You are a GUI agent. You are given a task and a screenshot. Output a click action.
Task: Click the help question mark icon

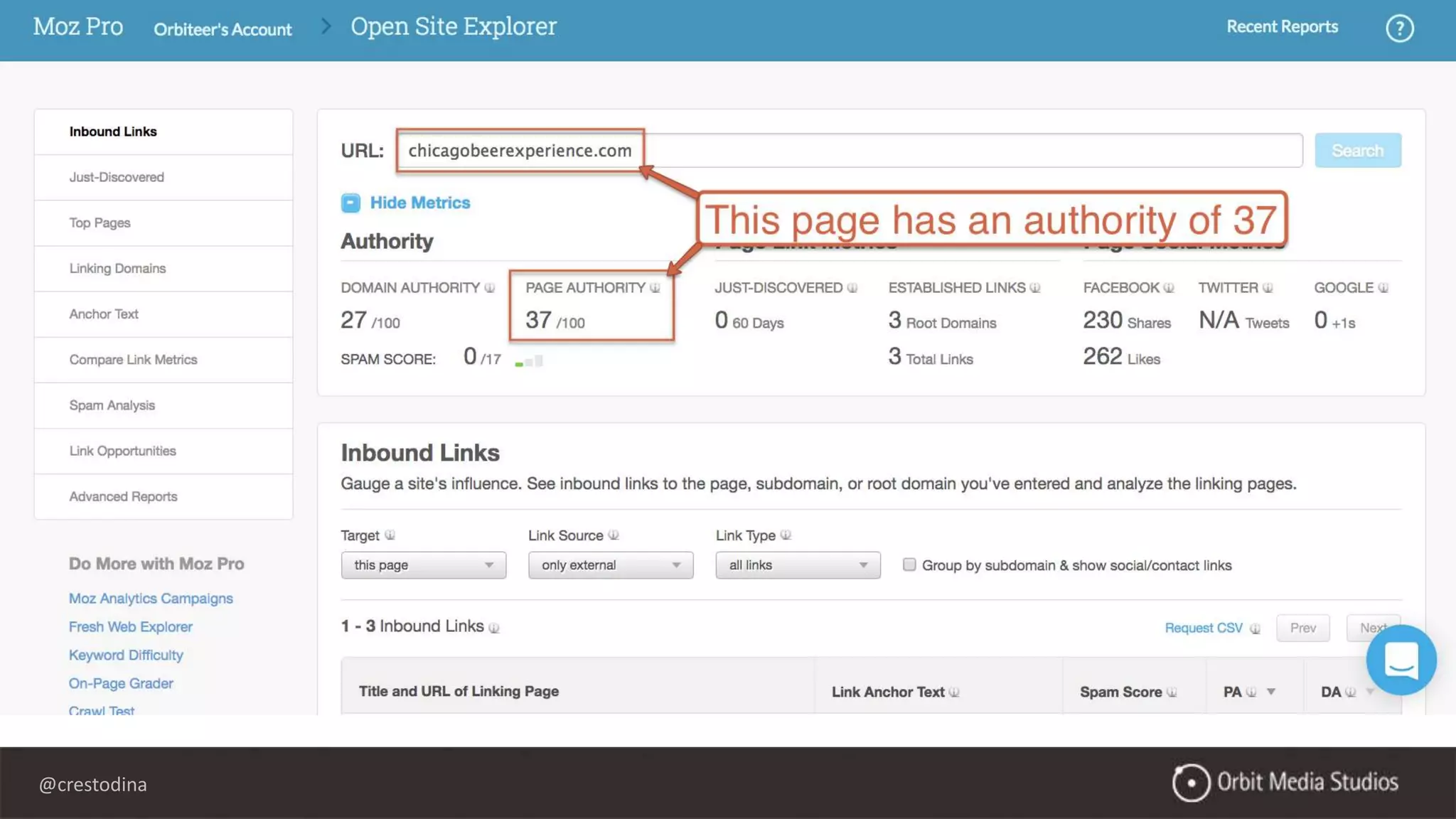1399,28
